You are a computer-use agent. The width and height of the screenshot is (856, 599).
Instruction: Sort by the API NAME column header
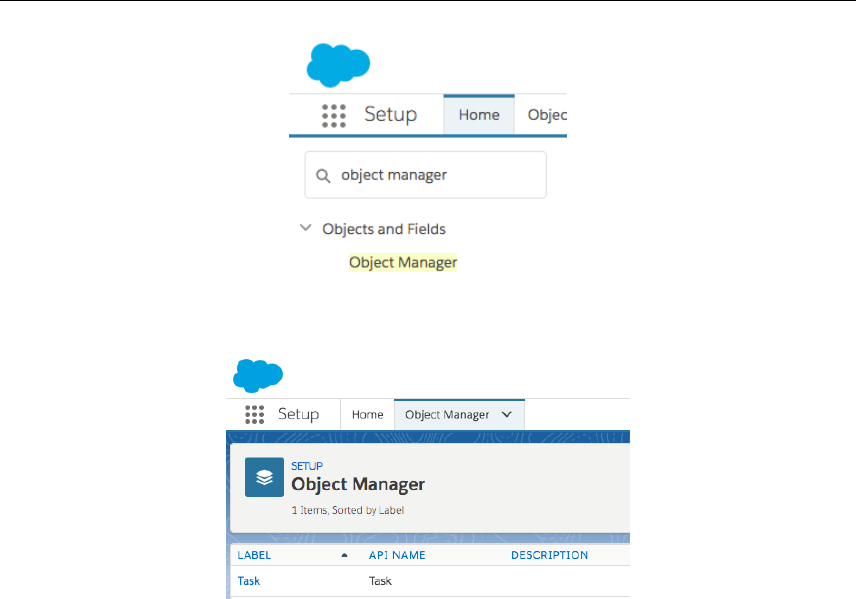[x=397, y=555]
